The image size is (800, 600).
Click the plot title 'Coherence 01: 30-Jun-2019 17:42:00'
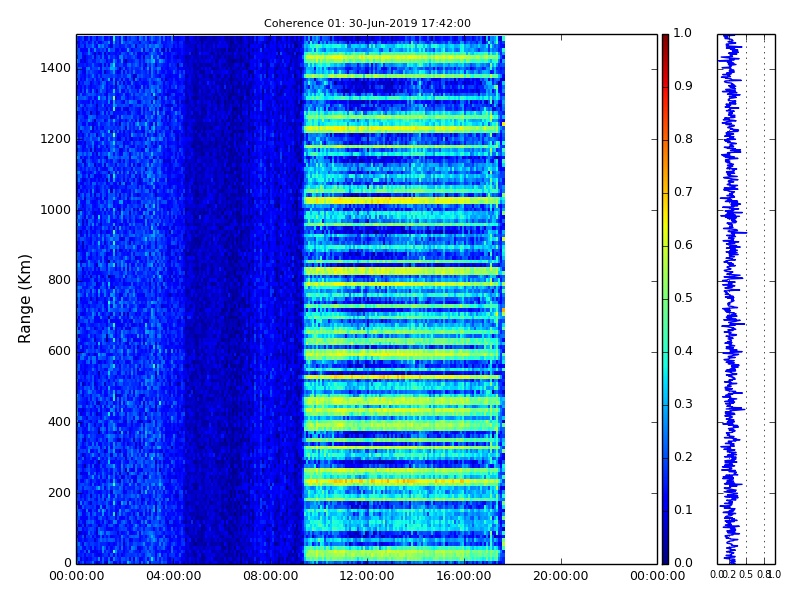pos(367,23)
